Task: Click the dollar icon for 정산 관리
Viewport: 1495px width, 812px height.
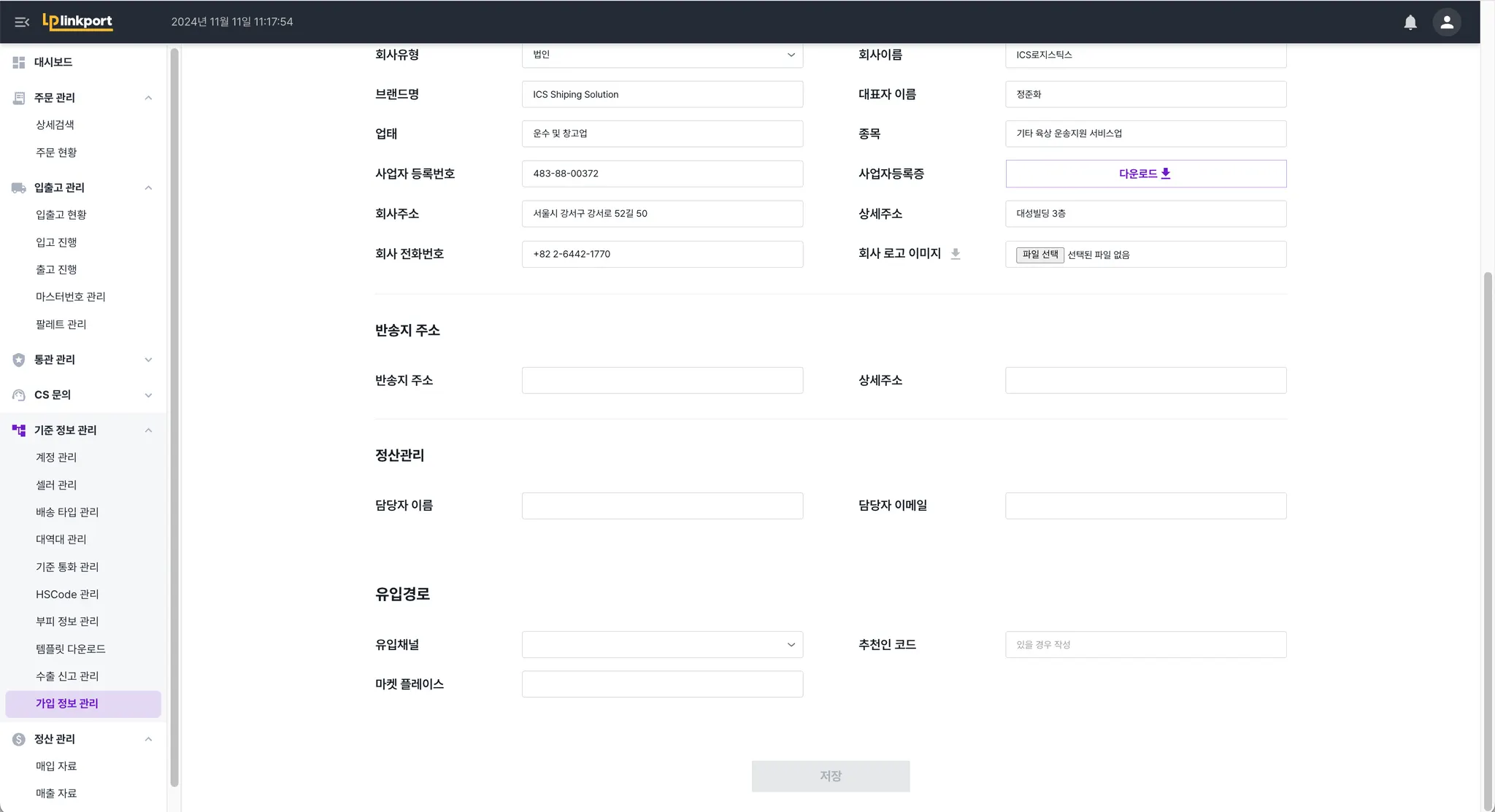Action: [x=19, y=739]
